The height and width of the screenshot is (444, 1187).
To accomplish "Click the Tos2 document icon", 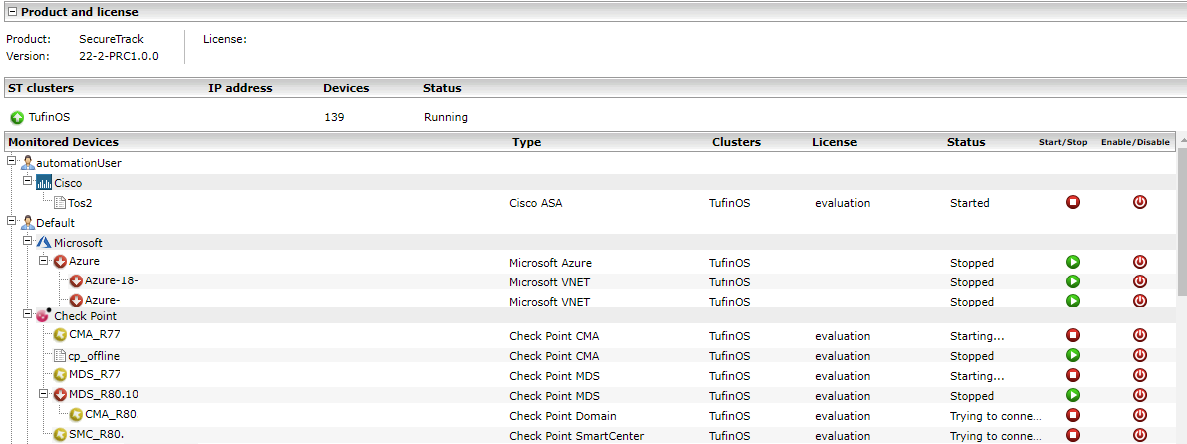I will [61, 203].
